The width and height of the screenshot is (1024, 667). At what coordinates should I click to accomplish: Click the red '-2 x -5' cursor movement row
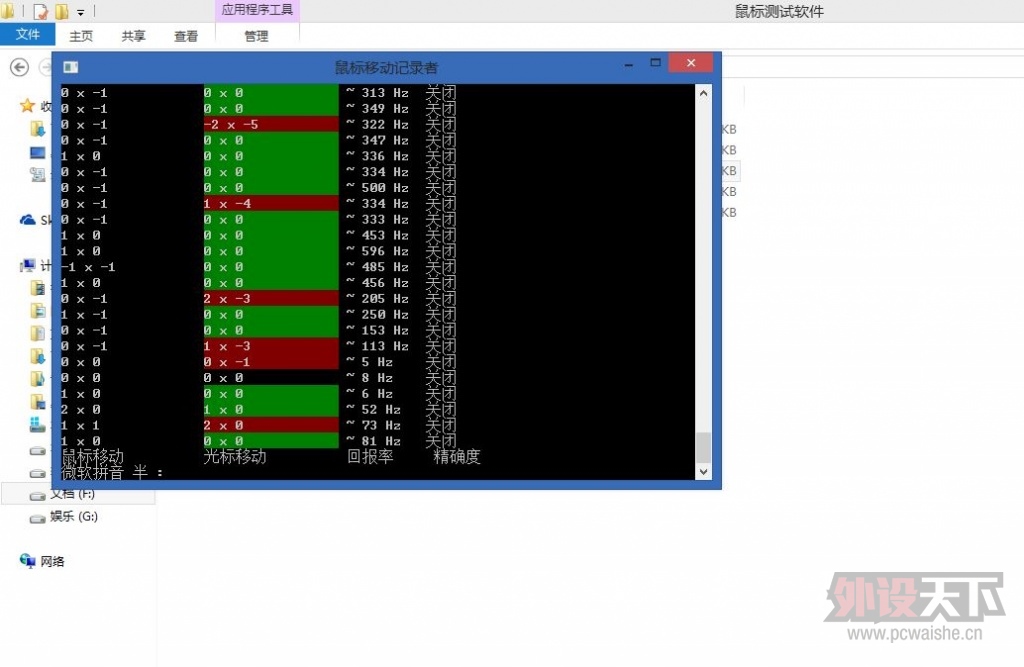(271, 124)
